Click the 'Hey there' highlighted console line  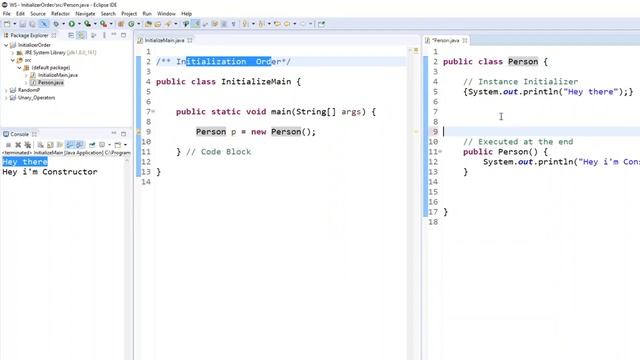click(25, 162)
